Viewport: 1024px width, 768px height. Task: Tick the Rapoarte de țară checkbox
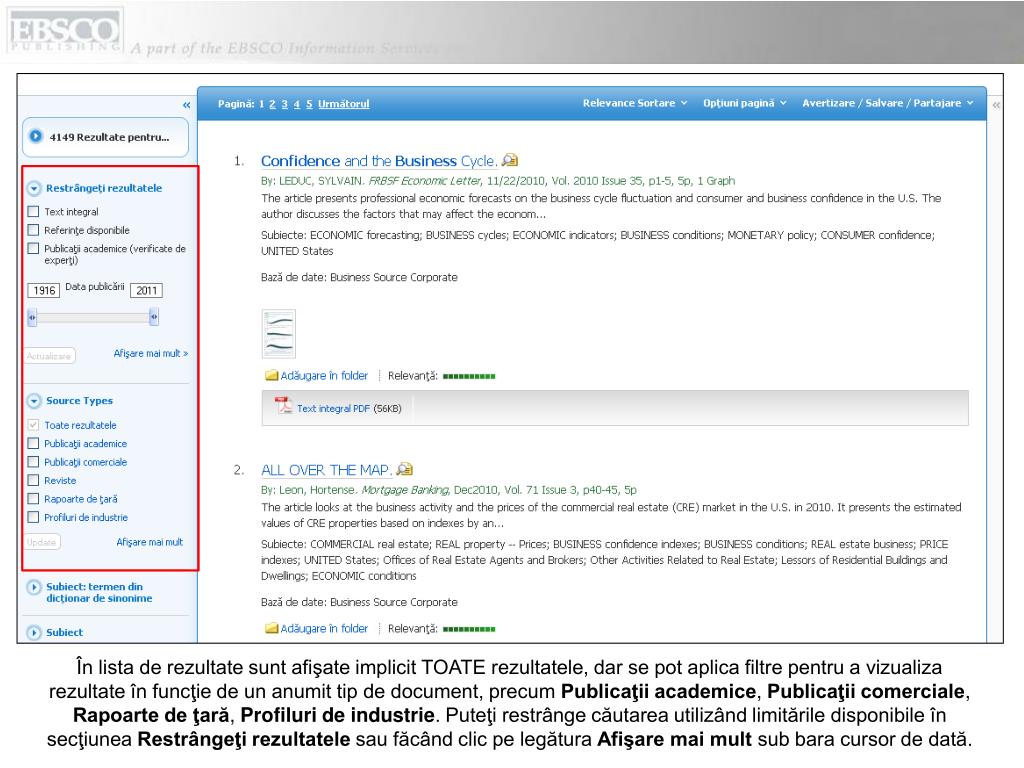click(33, 499)
